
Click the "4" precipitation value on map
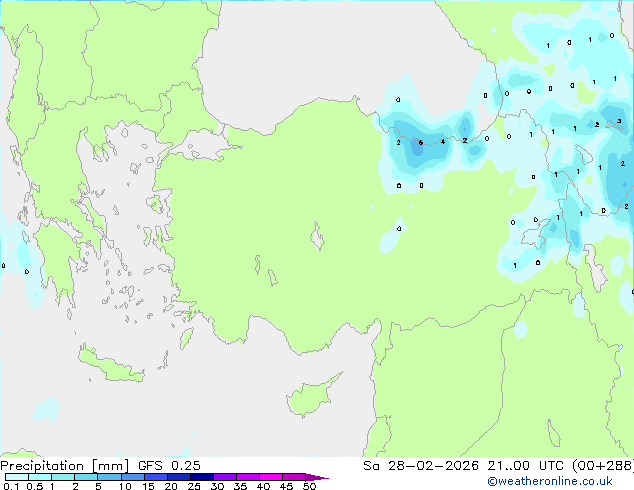(443, 142)
